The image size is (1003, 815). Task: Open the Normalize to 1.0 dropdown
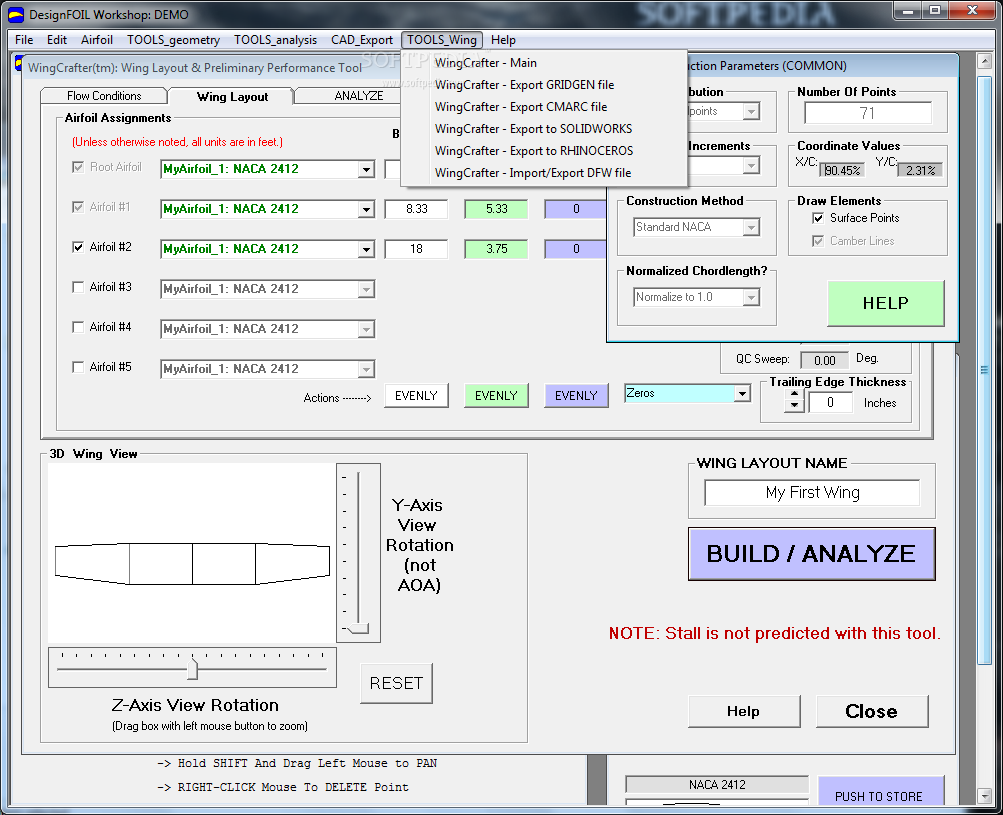point(752,297)
